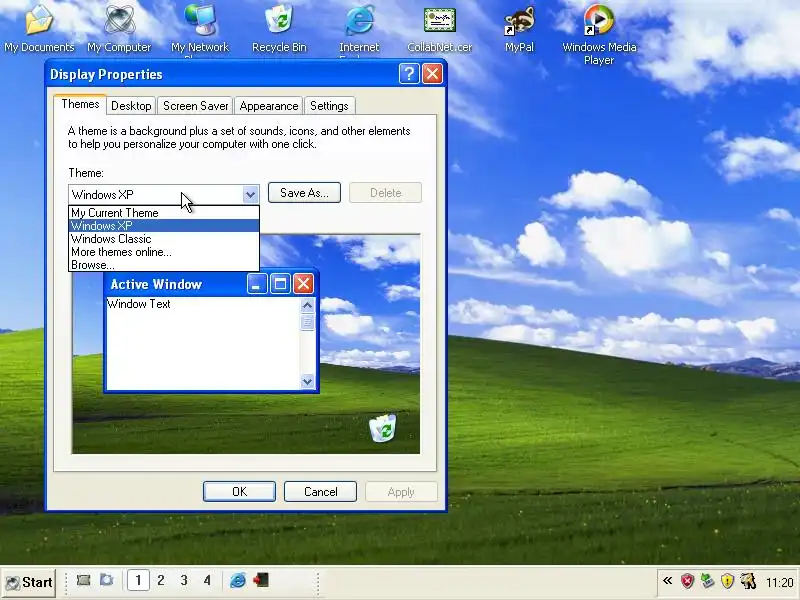Select Windows Classic theme option
The image size is (800, 600).
(164, 239)
